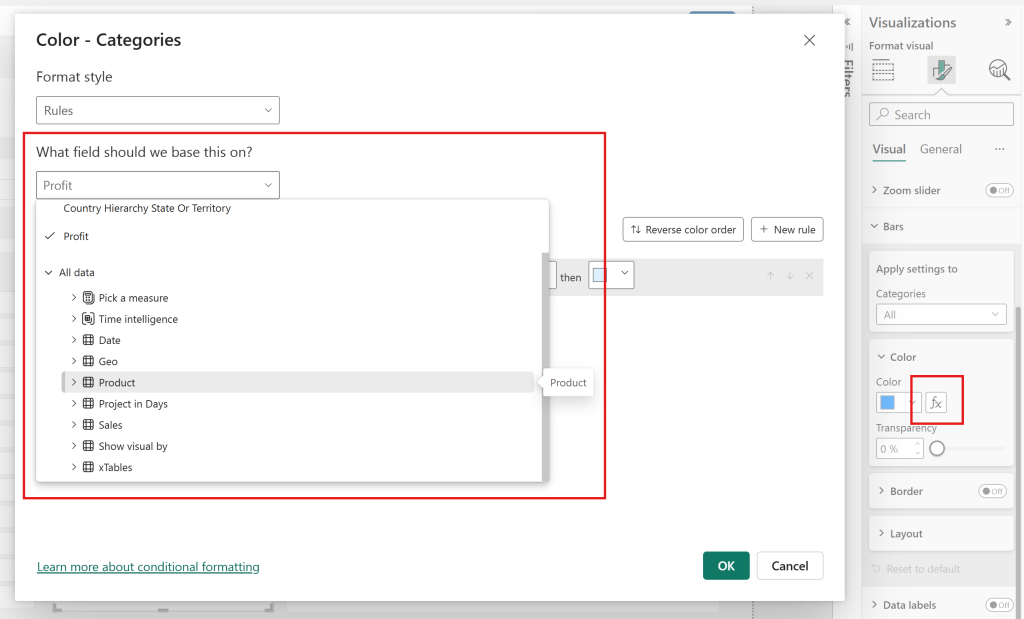This screenshot has width=1024, height=619.
Task: Click the blue bar color swatch
Action: 887,403
